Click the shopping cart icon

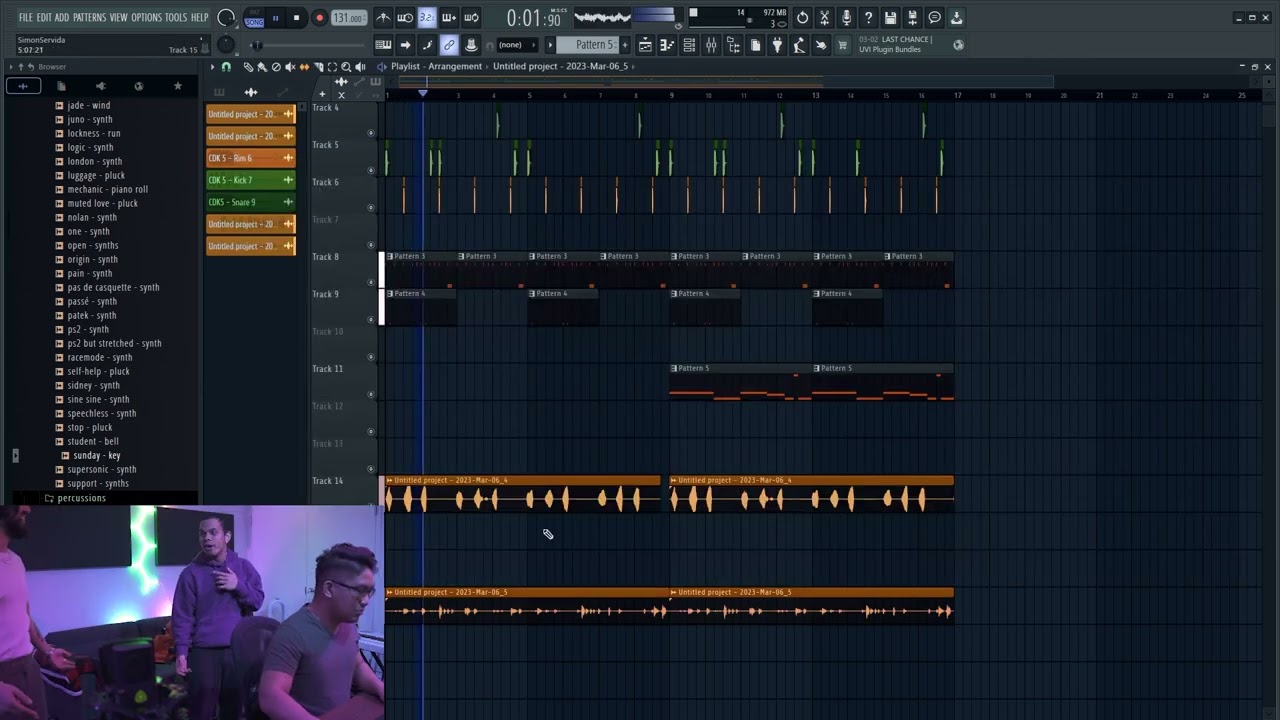pos(842,45)
